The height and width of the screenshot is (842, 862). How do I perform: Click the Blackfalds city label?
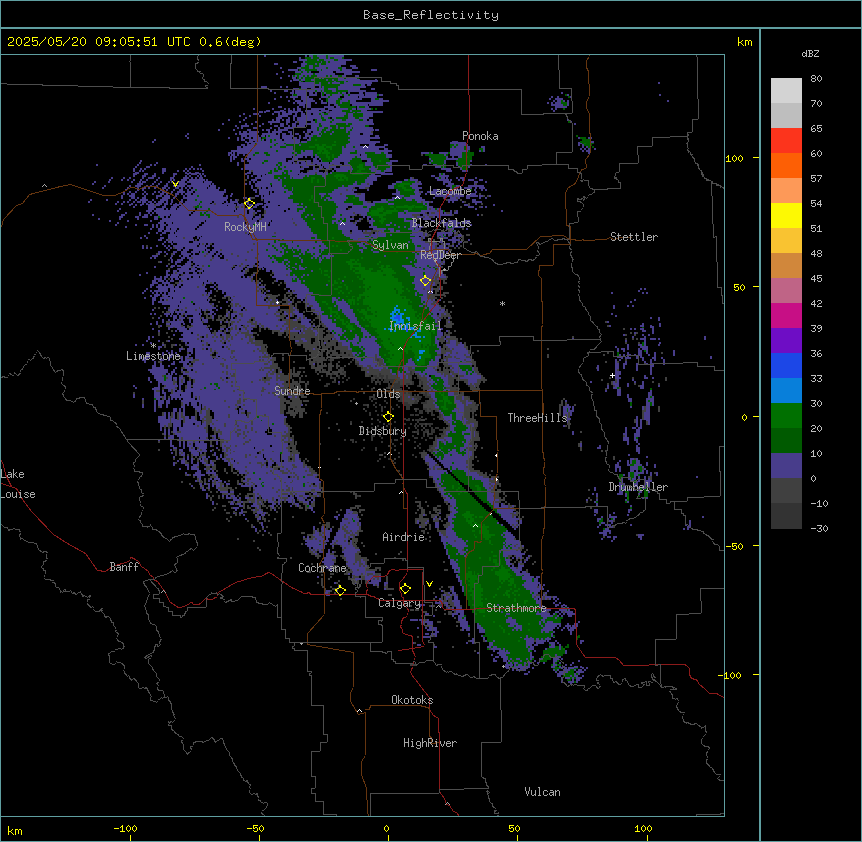point(441,223)
